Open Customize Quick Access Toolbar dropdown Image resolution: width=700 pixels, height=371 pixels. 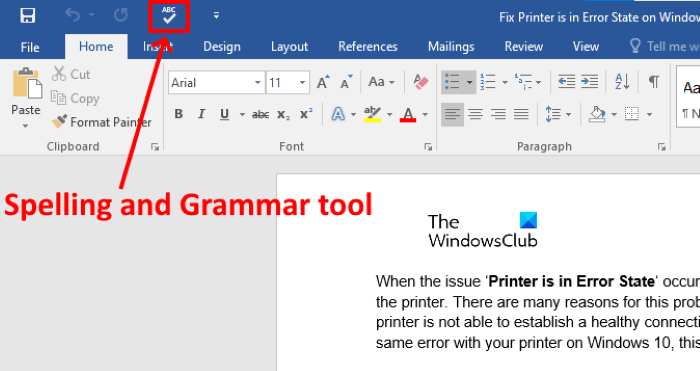pos(216,16)
